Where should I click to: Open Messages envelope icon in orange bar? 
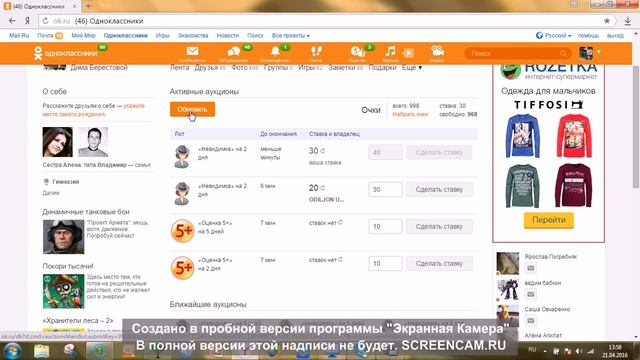[192, 52]
